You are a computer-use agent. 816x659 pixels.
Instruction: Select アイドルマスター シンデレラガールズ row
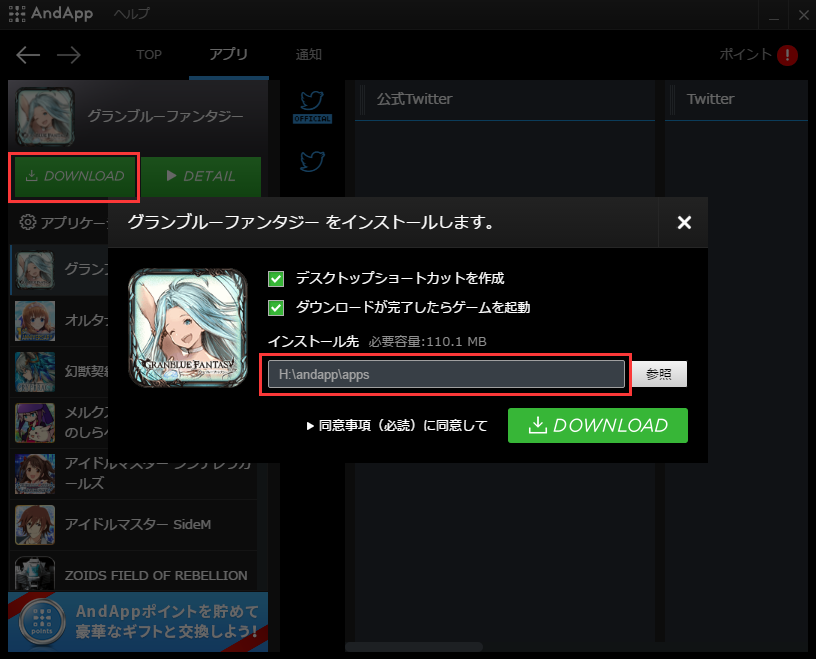coord(134,474)
